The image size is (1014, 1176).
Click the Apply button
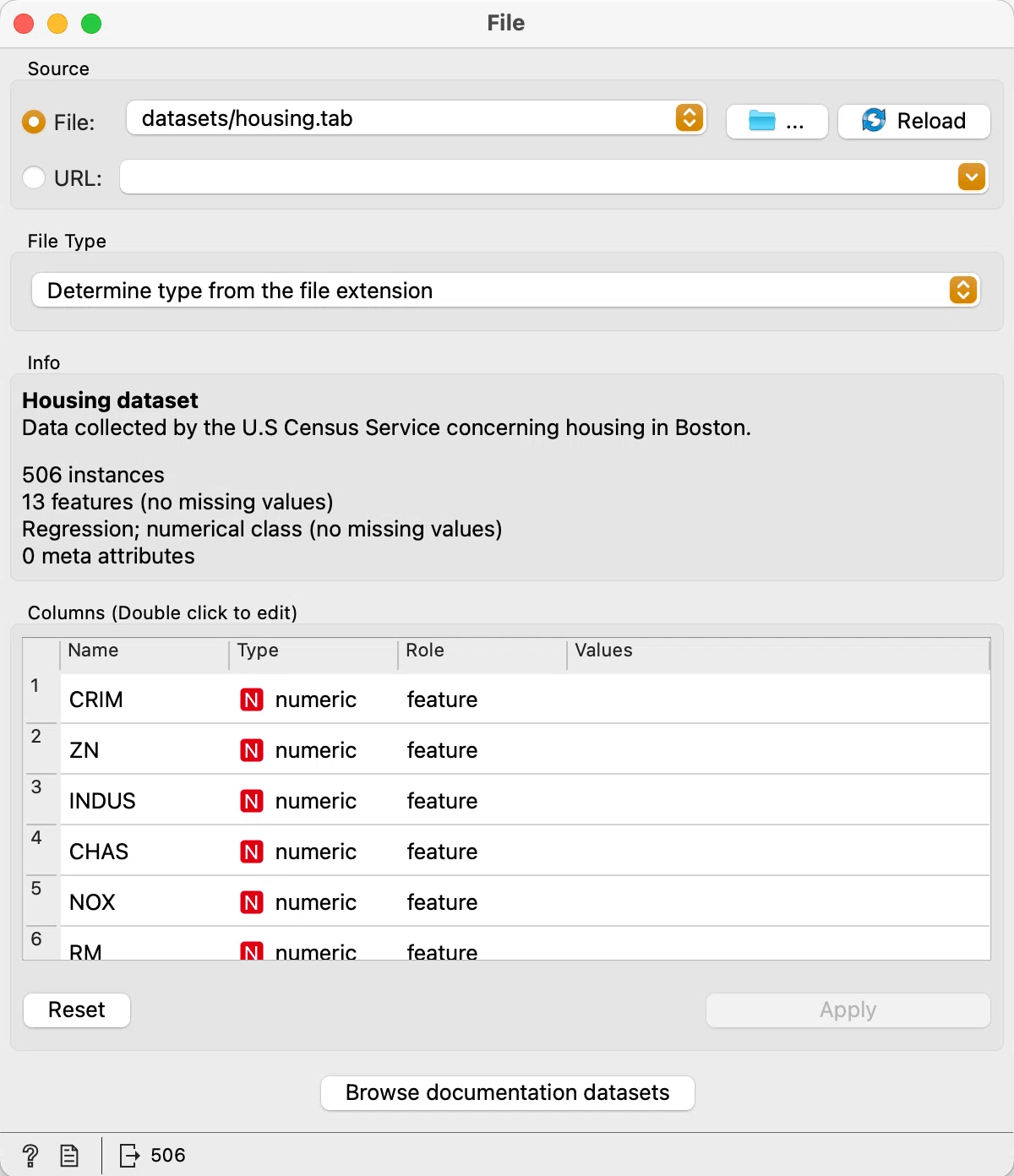point(848,1010)
